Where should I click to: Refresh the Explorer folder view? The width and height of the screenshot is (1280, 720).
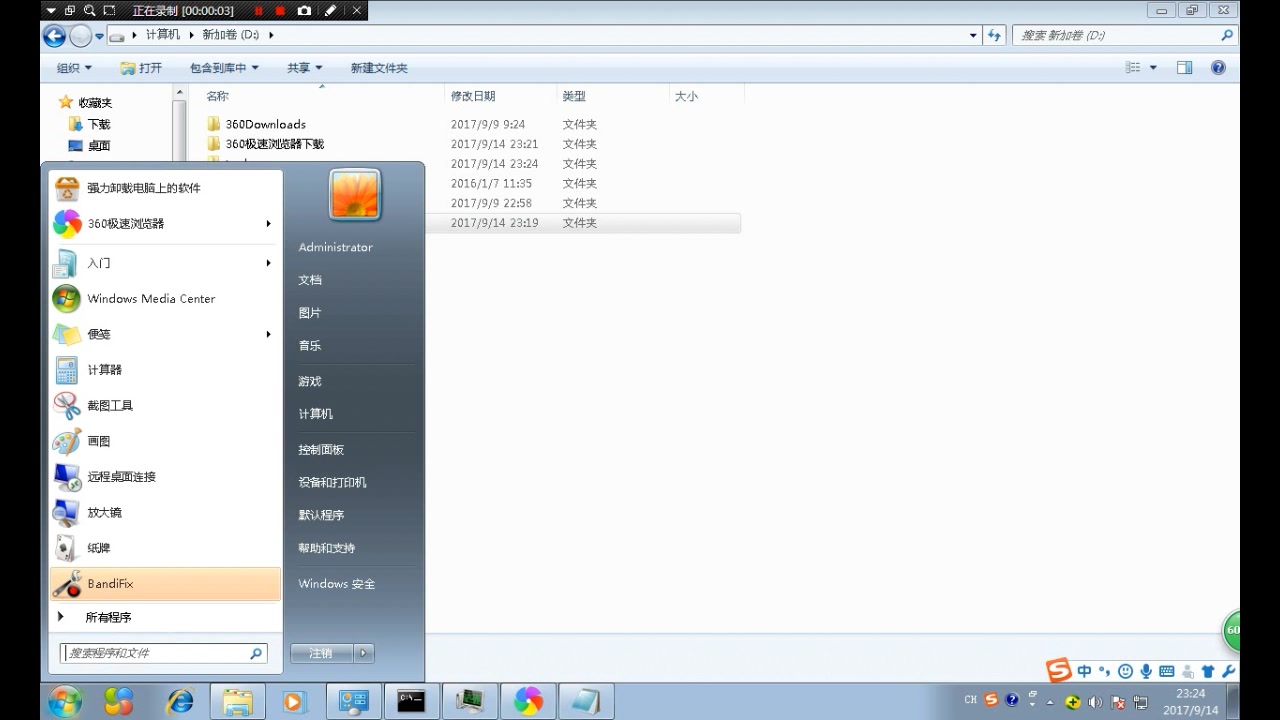click(994, 35)
